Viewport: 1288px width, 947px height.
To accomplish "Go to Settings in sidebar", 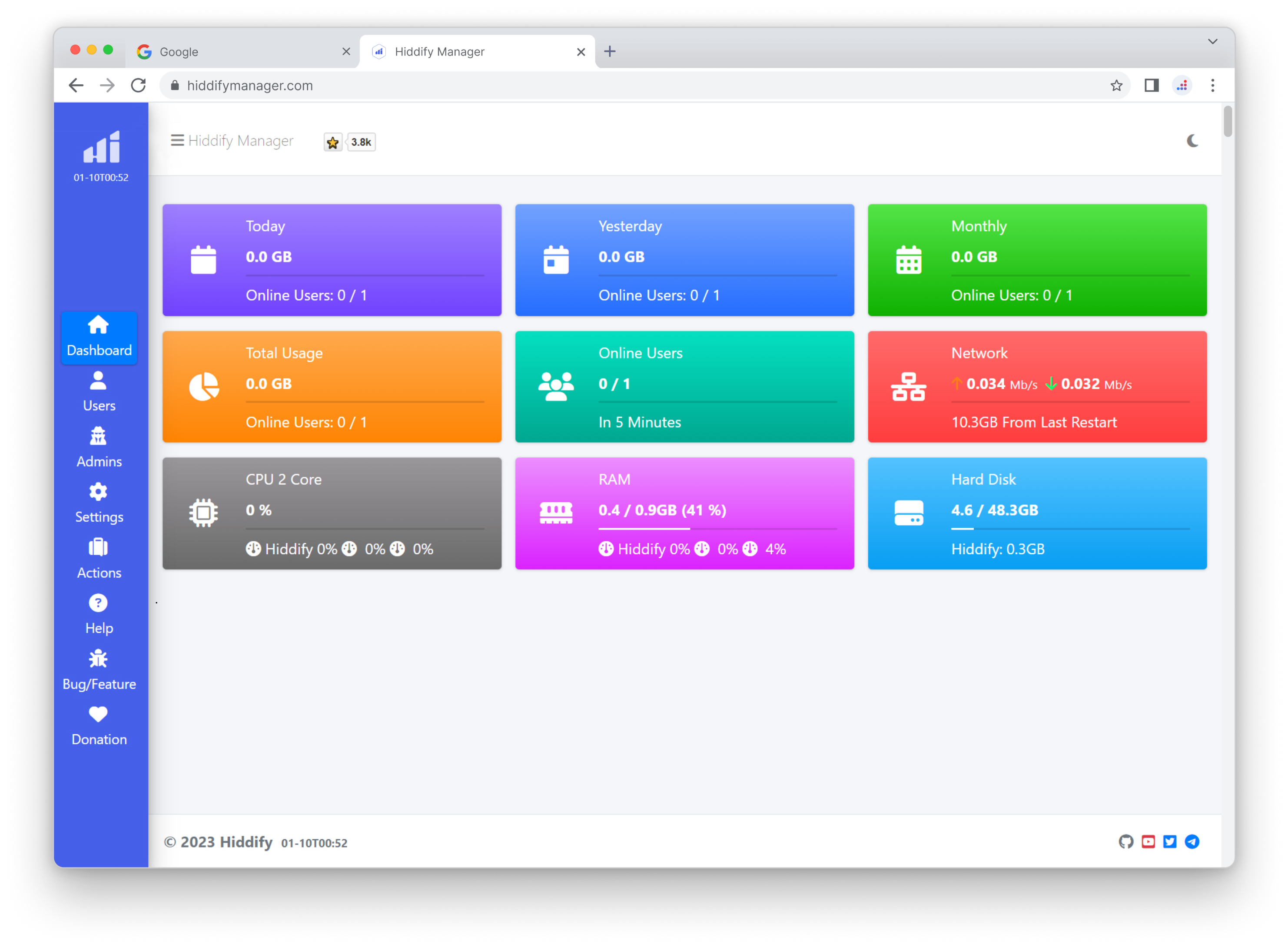I will [99, 503].
